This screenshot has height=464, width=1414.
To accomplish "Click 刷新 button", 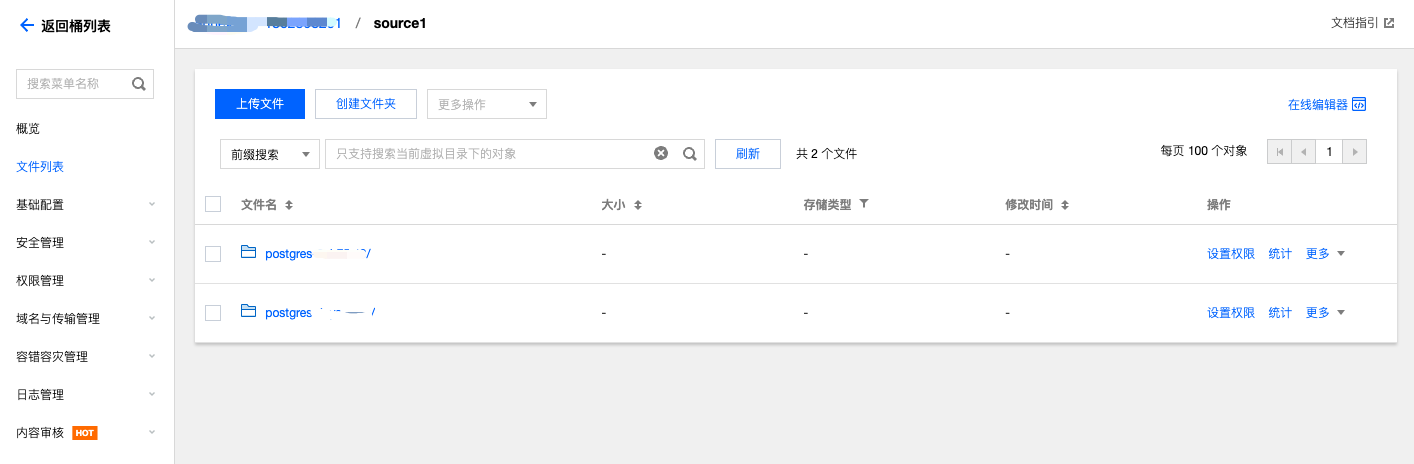I will point(748,154).
